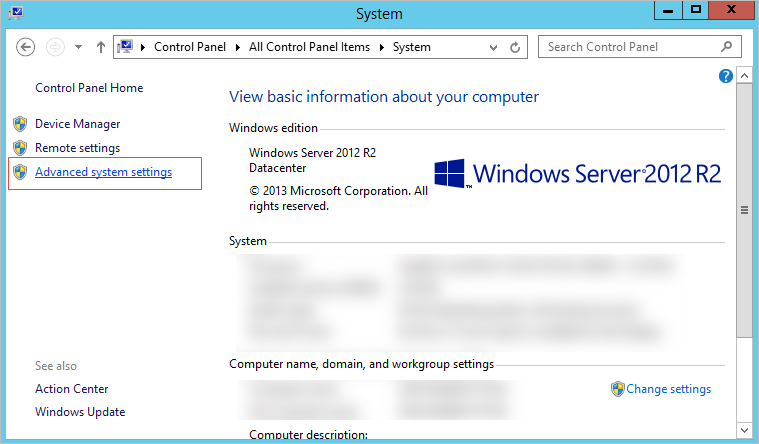Image resolution: width=759 pixels, height=444 pixels.
Task: Click the Change settings link
Action: tap(668, 389)
